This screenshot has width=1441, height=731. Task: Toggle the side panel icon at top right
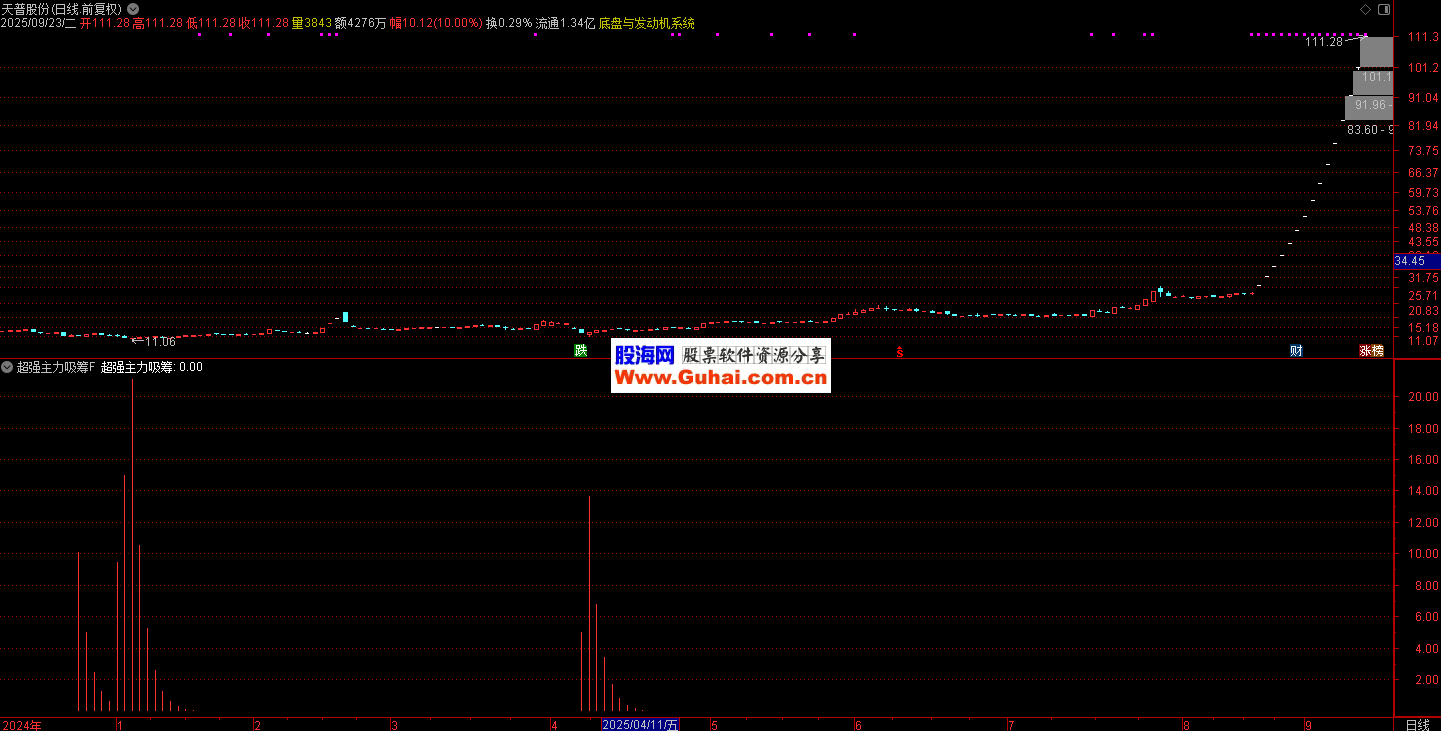(x=1383, y=9)
